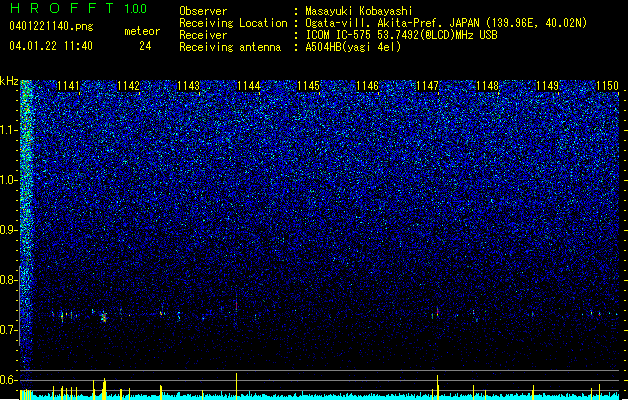629x400 pixels.
Task: Click the tall yellow intensity spike below 1147
Action: [438, 388]
